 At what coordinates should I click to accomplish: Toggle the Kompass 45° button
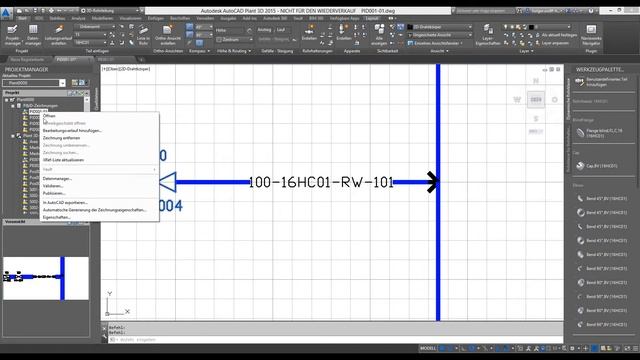[x=189, y=27]
